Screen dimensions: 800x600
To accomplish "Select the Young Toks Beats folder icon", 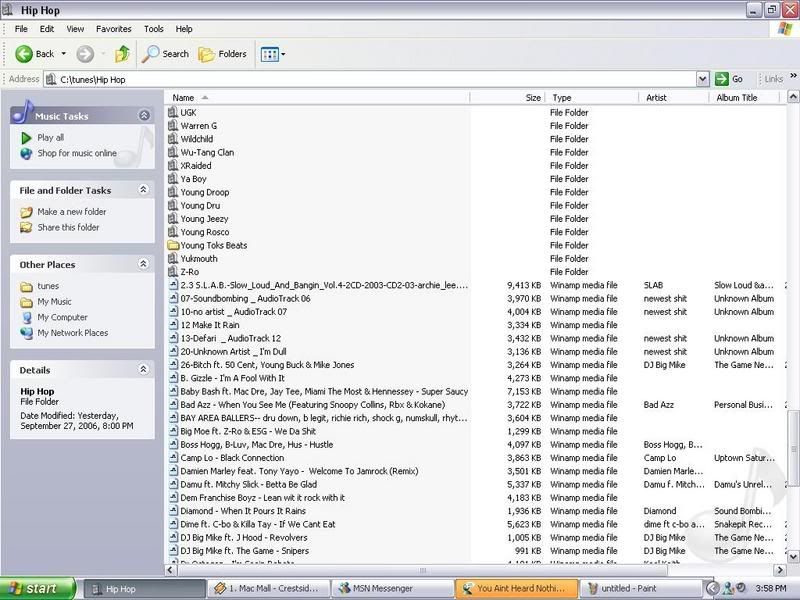I will coord(173,245).
